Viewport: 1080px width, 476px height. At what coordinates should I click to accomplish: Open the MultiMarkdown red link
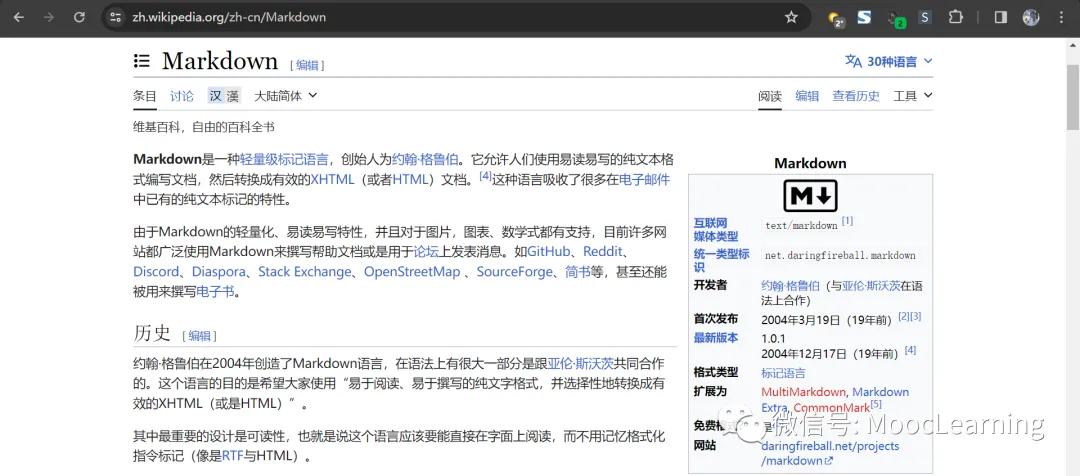coord(803,391)
